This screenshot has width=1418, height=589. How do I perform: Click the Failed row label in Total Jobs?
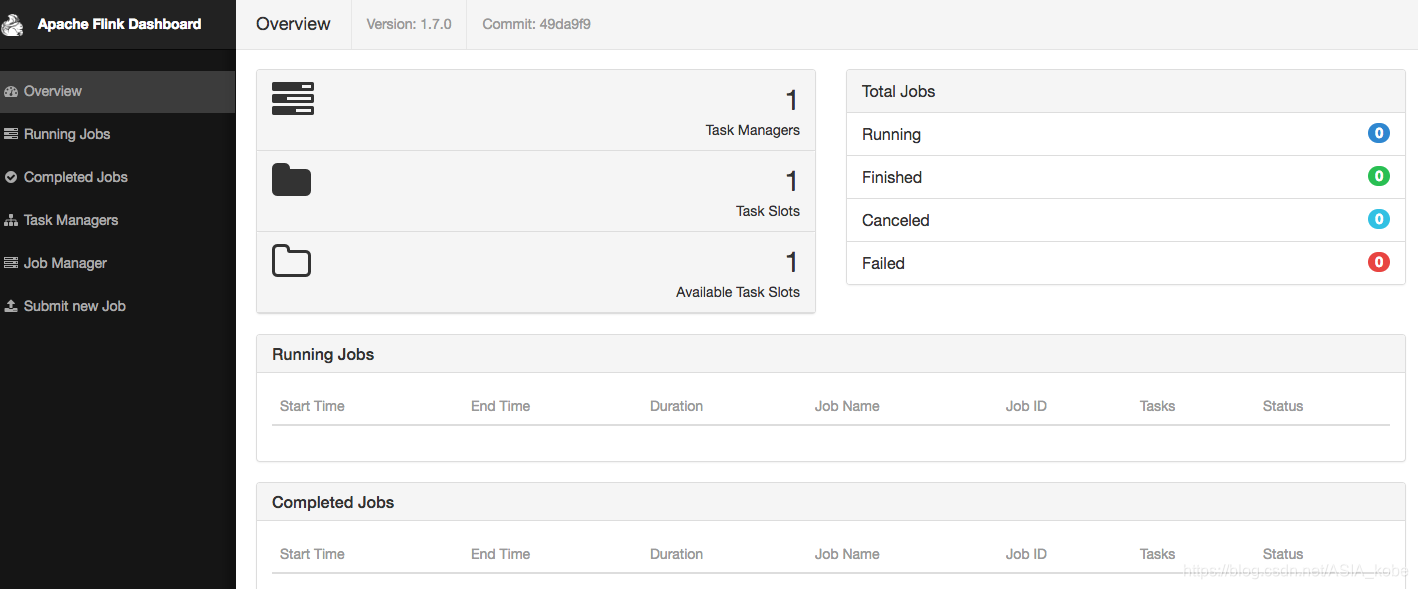pyautogui.click(x=883, y=263)
